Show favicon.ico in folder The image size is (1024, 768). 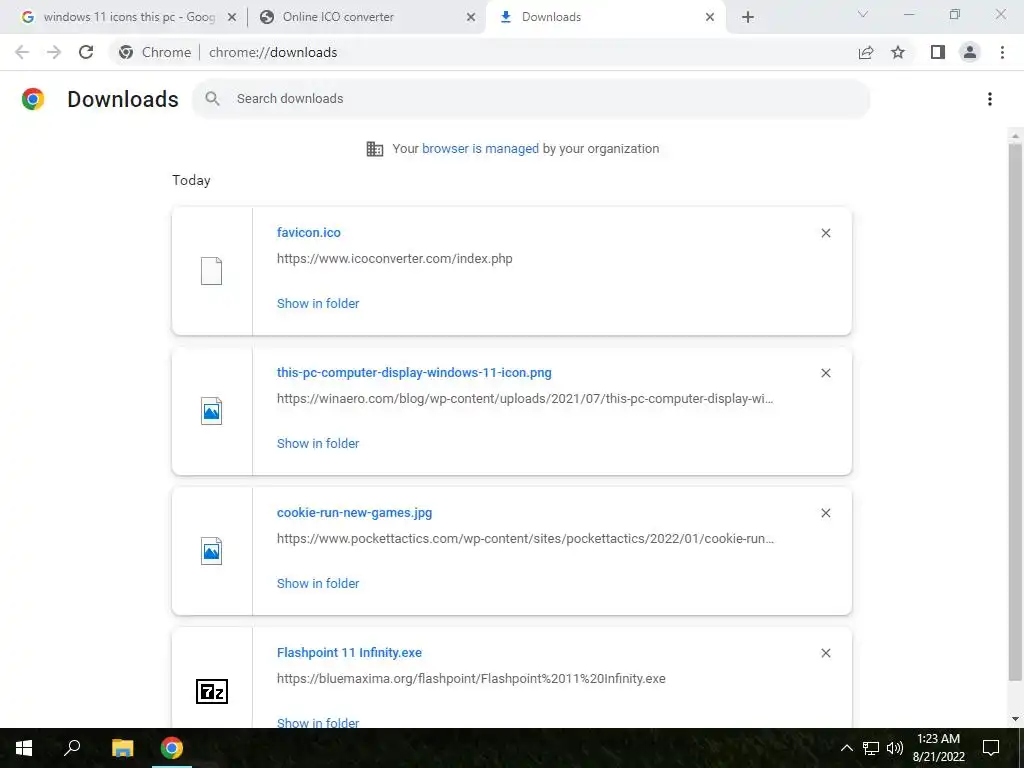318,304
